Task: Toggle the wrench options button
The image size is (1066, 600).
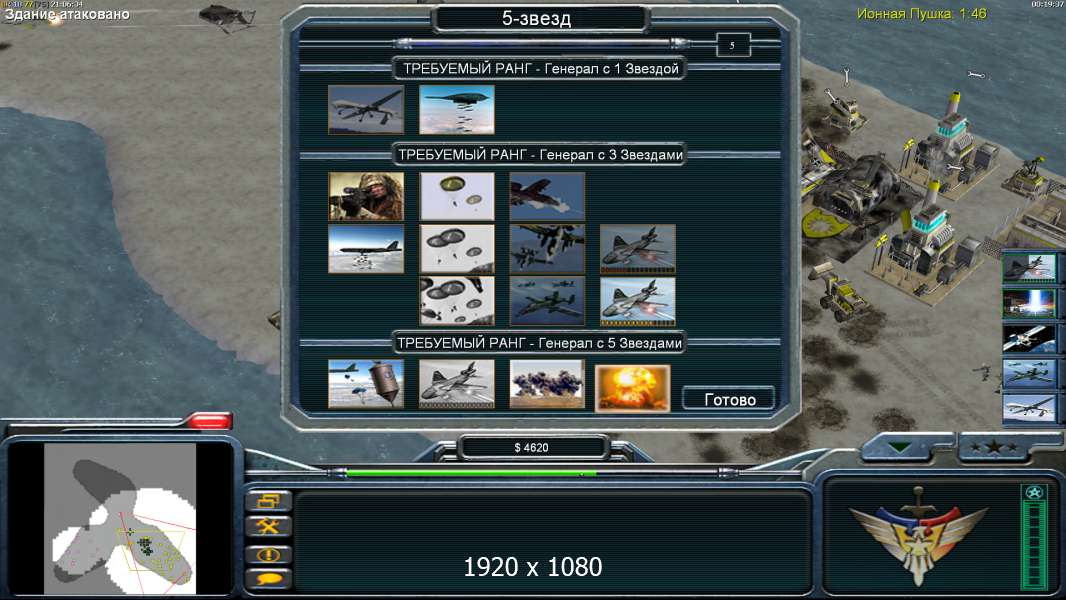Action: pyautogui.click(x=269, y=526)
